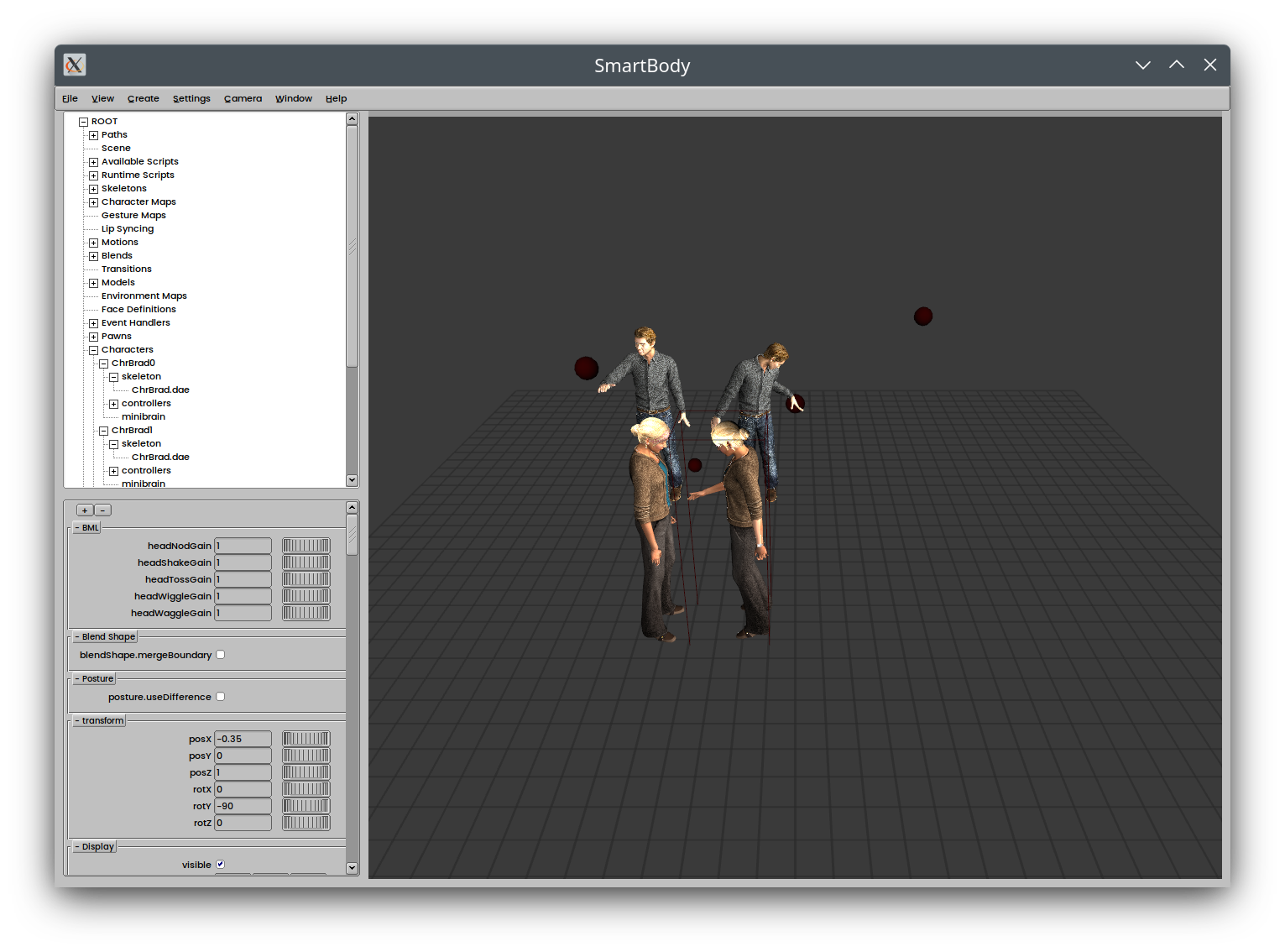Click attribute panel scroll-down arrow
The width and height of the screenshot is (1285, 952).
pyautogui.click(x=353, y=868)
